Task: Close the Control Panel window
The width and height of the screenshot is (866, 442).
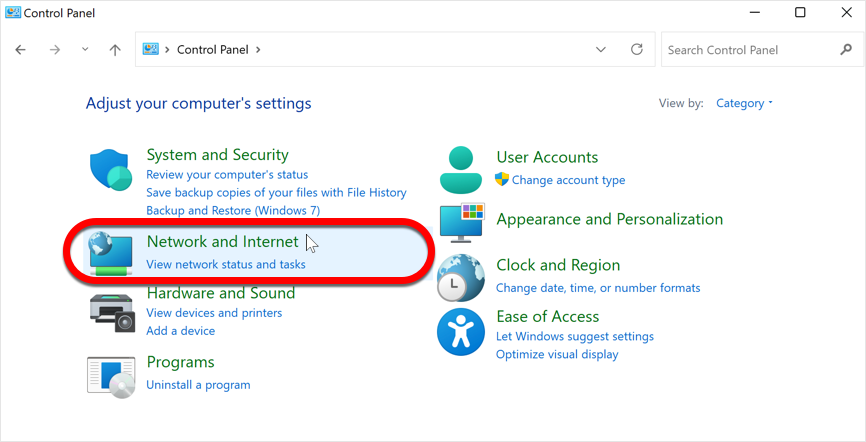Action: 846,12
